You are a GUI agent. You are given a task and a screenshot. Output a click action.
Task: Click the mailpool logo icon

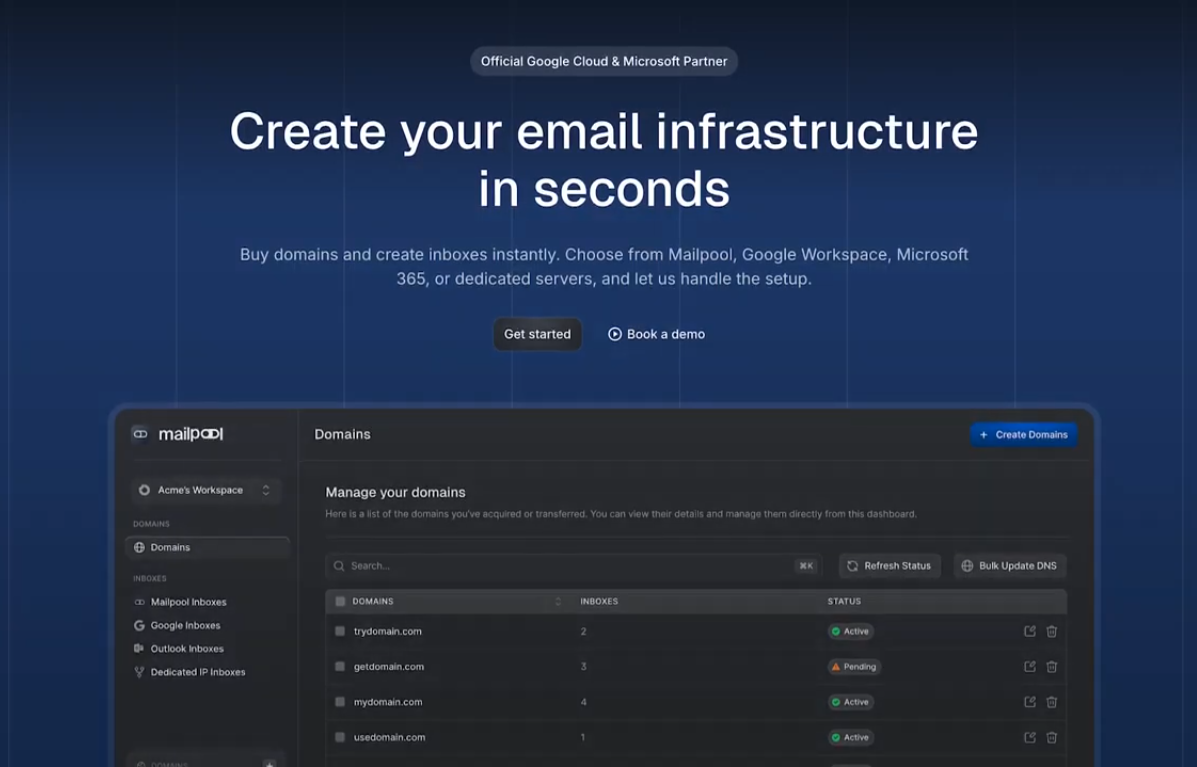point(140,434)
